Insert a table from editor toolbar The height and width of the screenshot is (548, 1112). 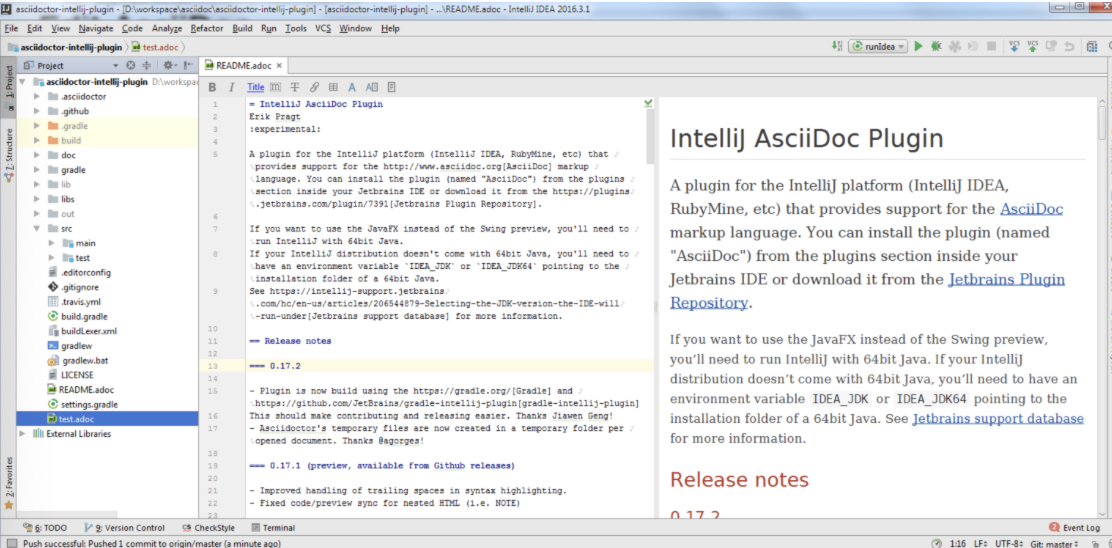(x=333, y=88)
